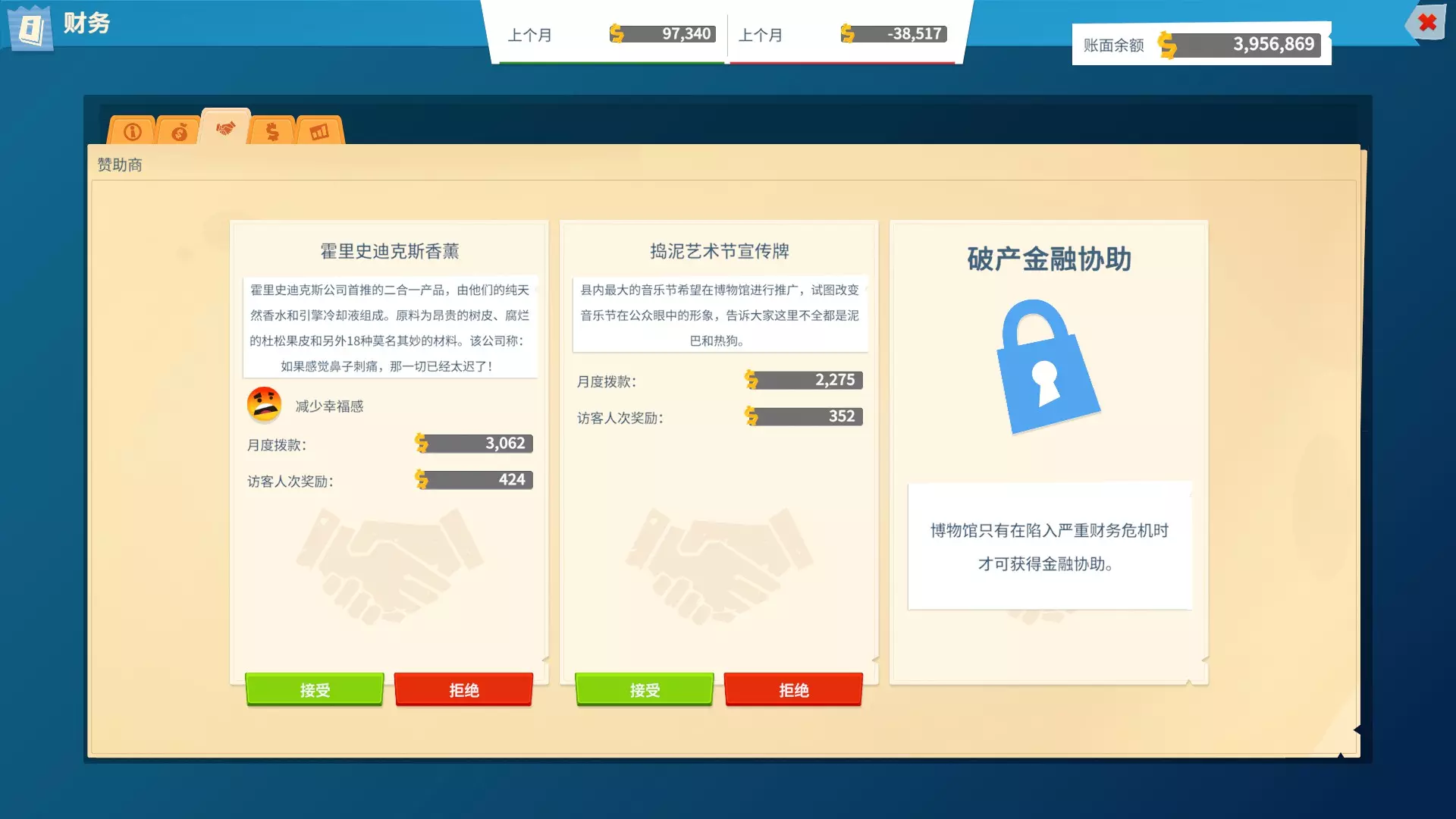Open the bar chart statistics tab

tap(319, 132)
